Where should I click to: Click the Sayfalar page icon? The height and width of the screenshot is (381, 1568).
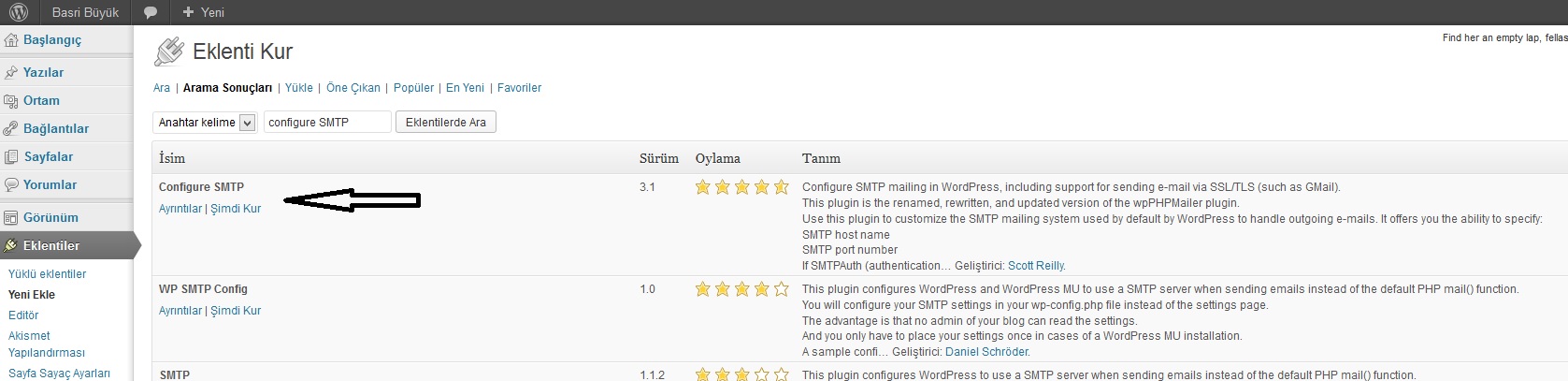(x=11, y=156)
